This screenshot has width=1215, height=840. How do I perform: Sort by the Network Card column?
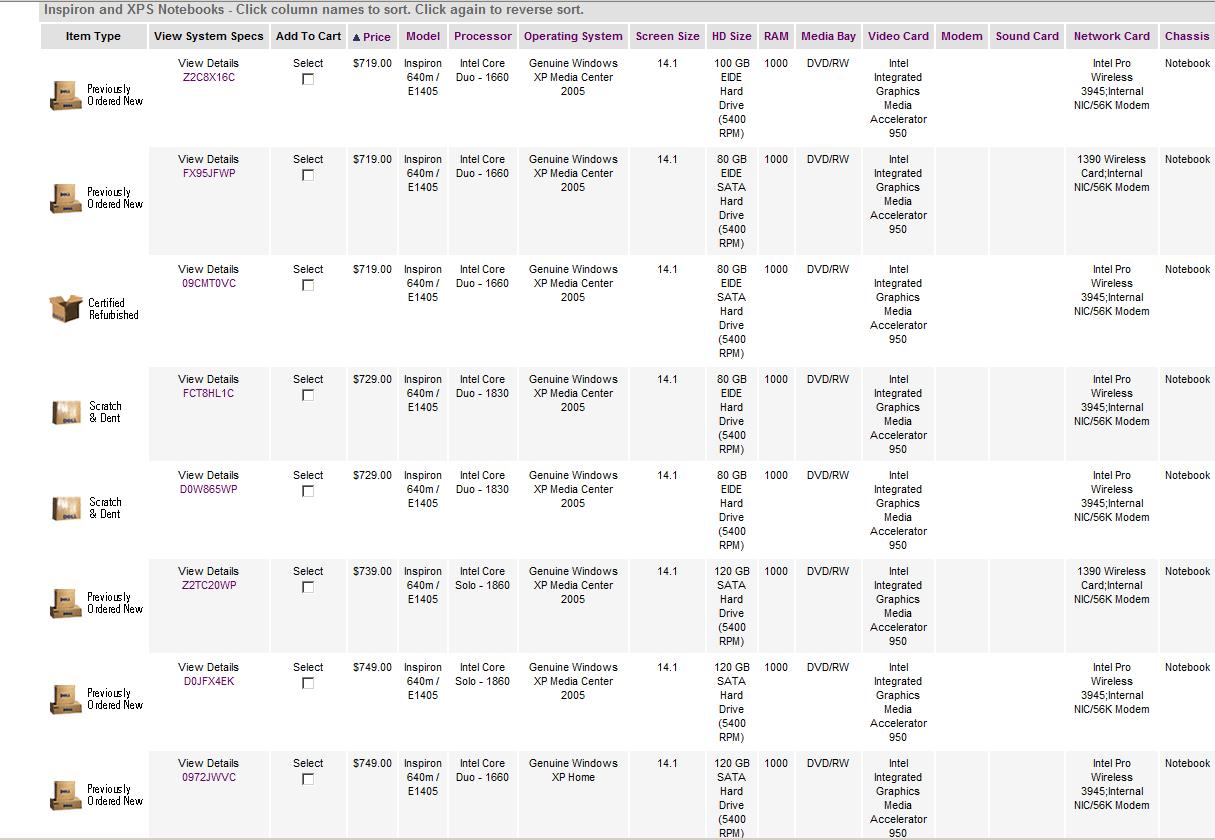pyautogui.click(x=1112, y=36)
